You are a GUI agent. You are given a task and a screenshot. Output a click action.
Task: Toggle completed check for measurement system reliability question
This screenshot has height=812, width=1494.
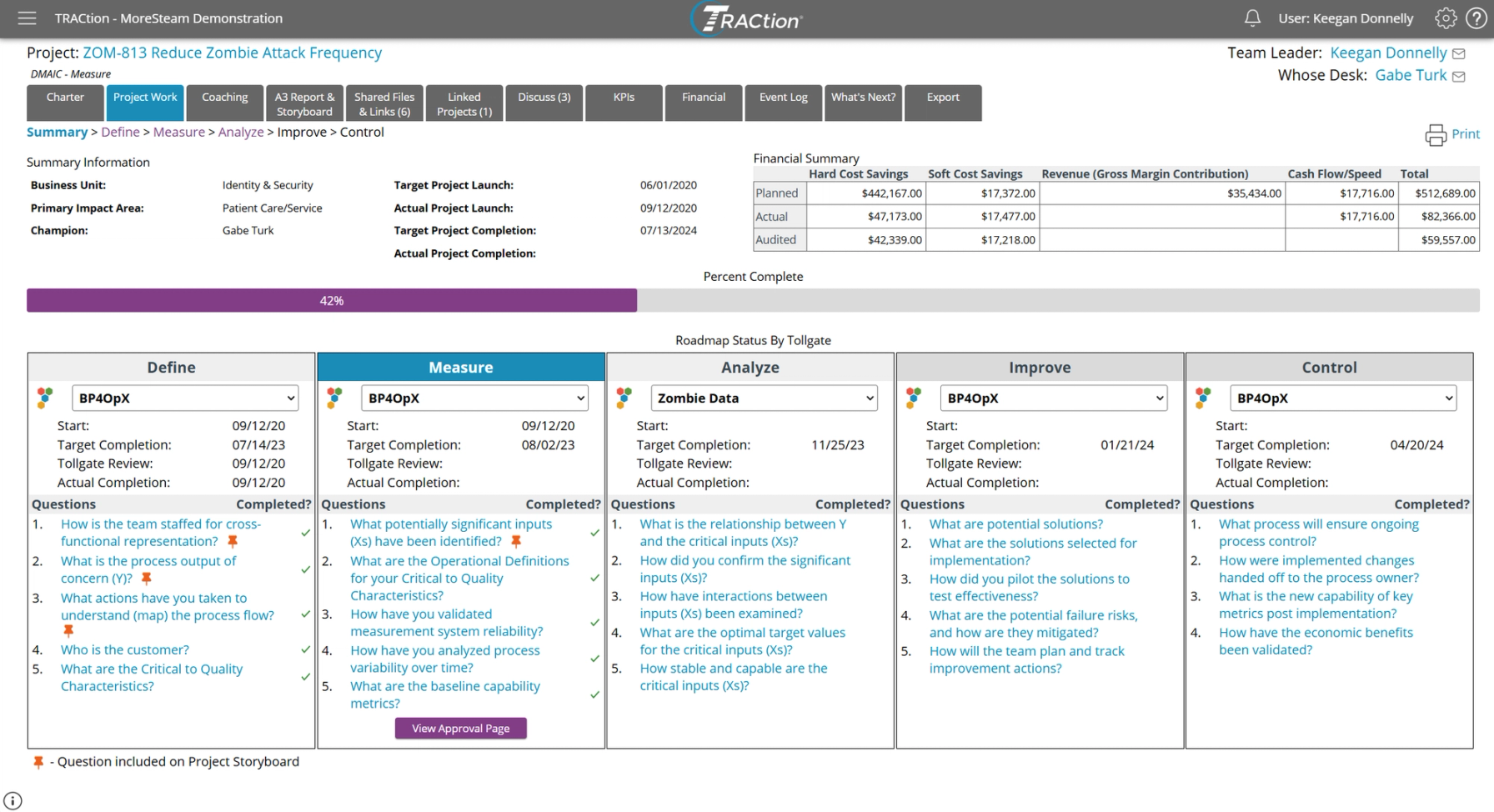(x=594, y=623)
